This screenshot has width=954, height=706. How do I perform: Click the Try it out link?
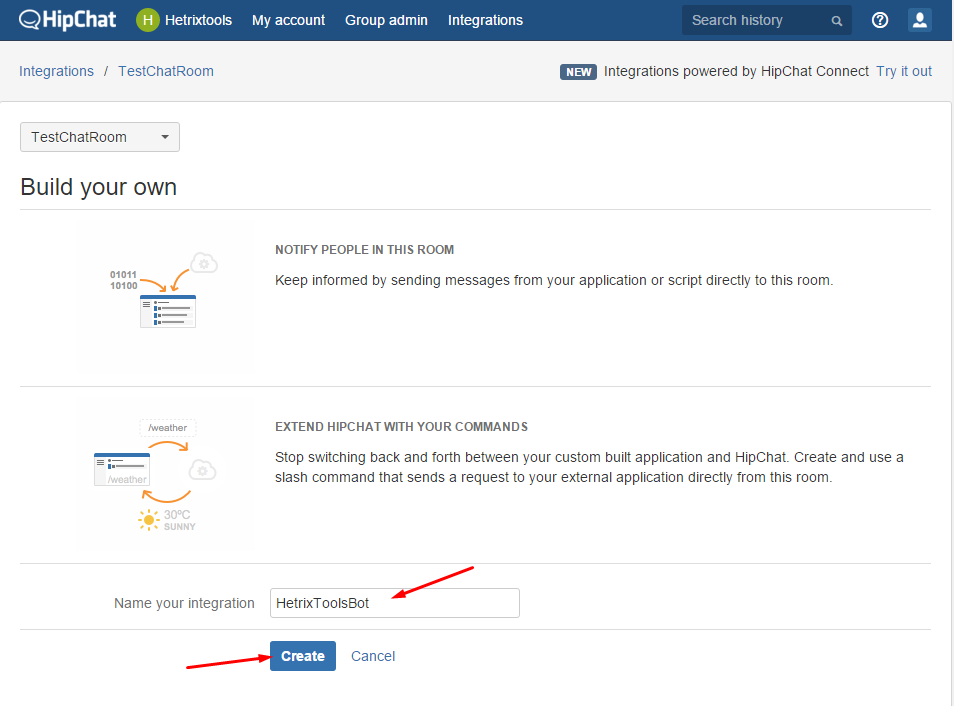coord(904,71)
